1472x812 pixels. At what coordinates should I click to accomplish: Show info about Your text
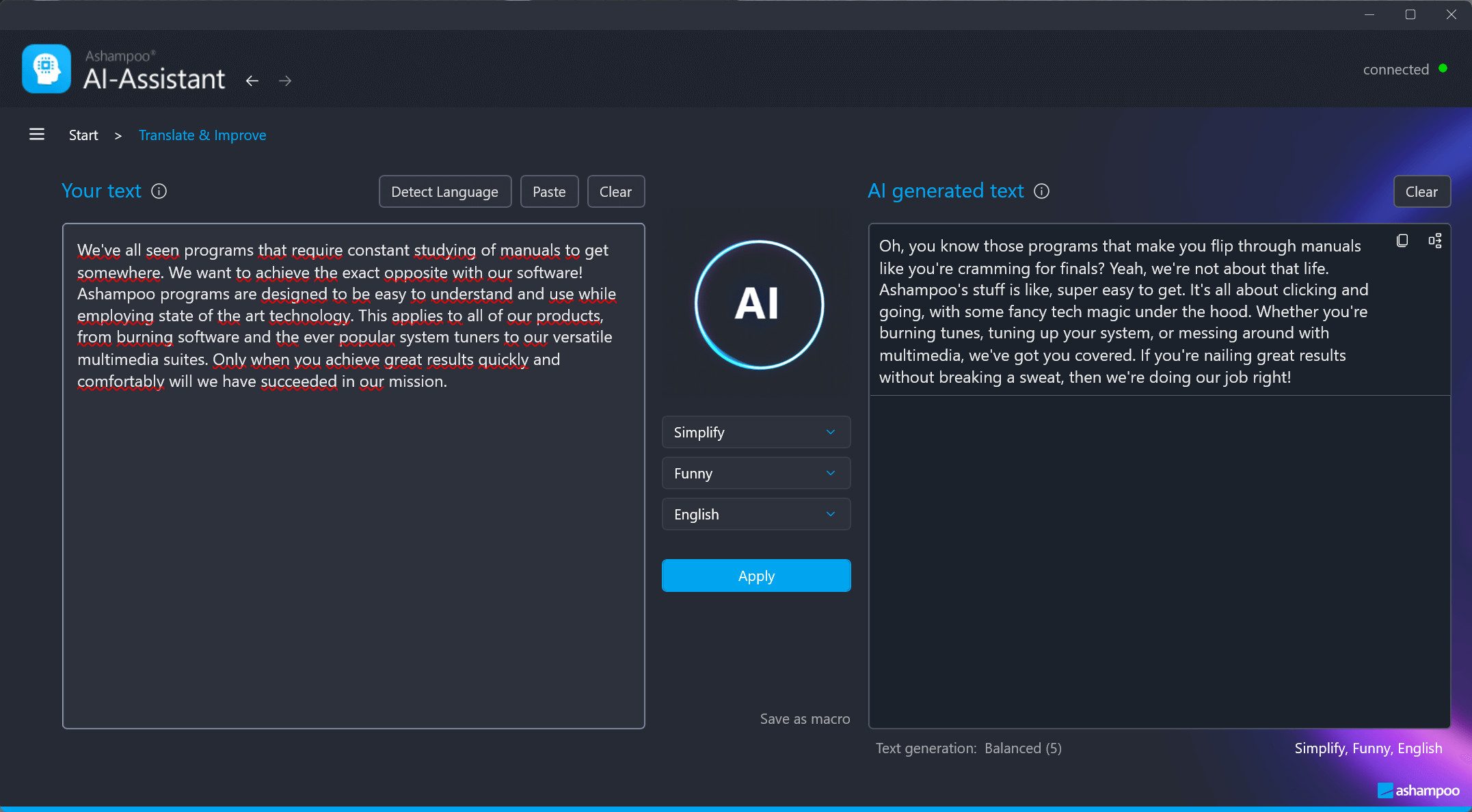tap(159, 191)
